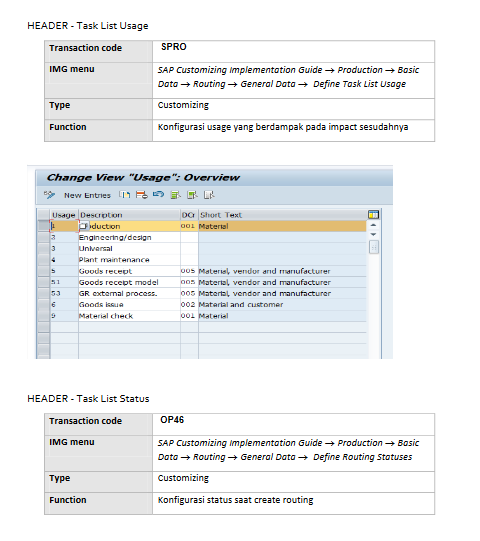Click Usage value 53

point(56,293)
